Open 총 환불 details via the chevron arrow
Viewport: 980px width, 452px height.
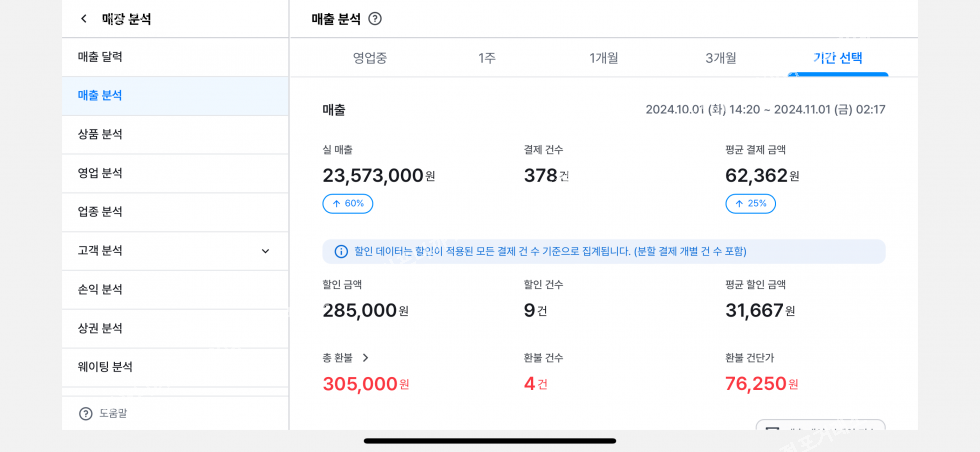pyautogui.click(x=365, y=358)
